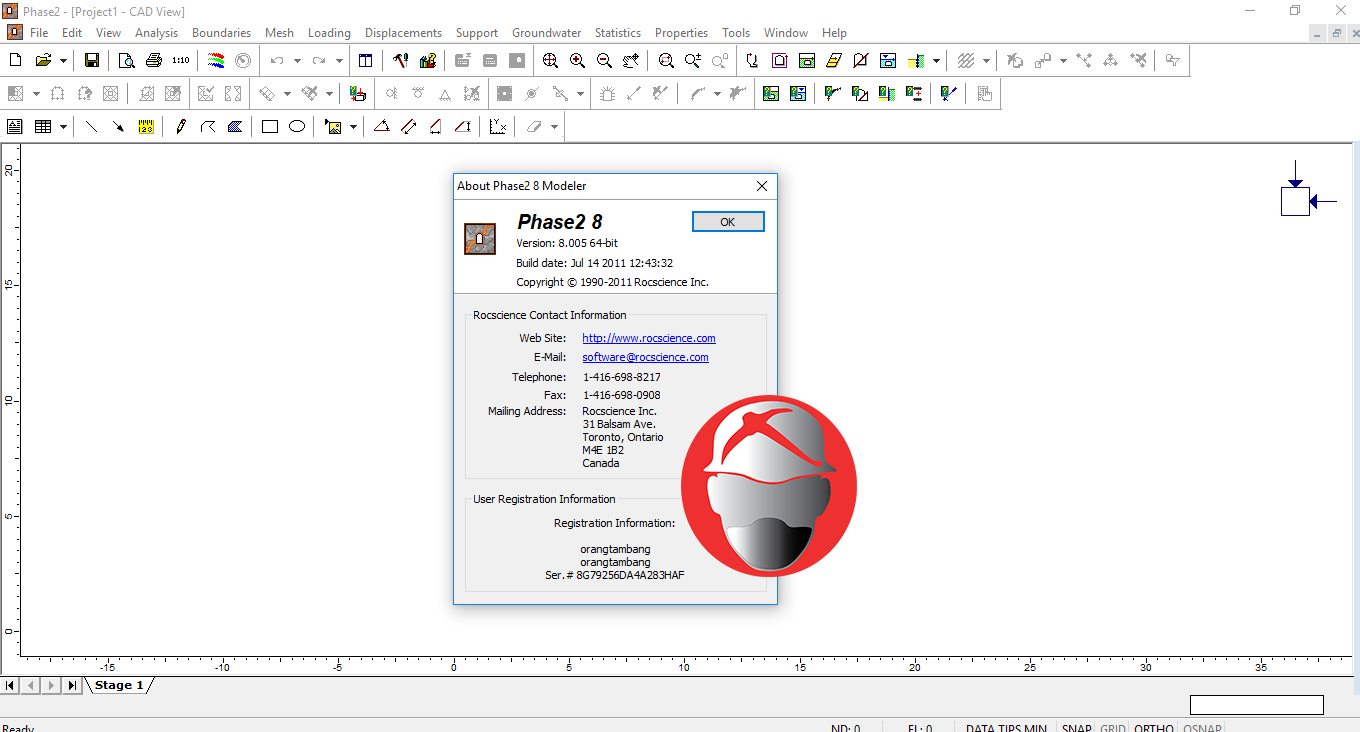Close the About Phase2 8 Modeler dialog
This screenshot has height=732, width=1360.
pyautogui.click(x=762, y=186)
